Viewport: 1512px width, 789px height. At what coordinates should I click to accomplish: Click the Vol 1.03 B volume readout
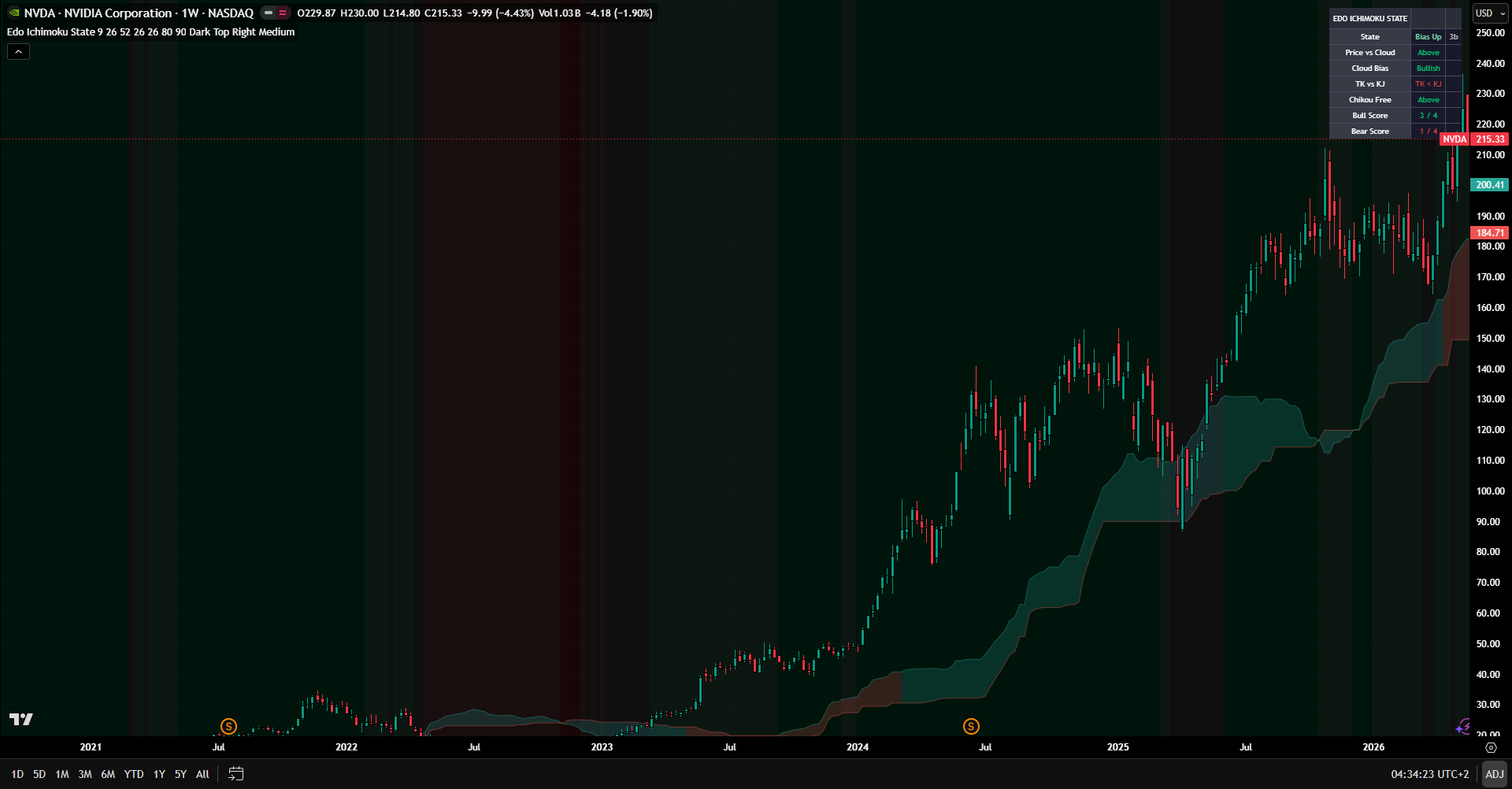(x=559, y=13)
